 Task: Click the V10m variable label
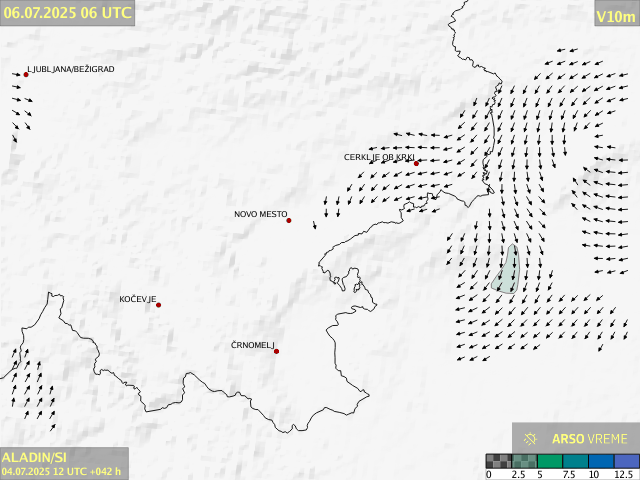616,17
